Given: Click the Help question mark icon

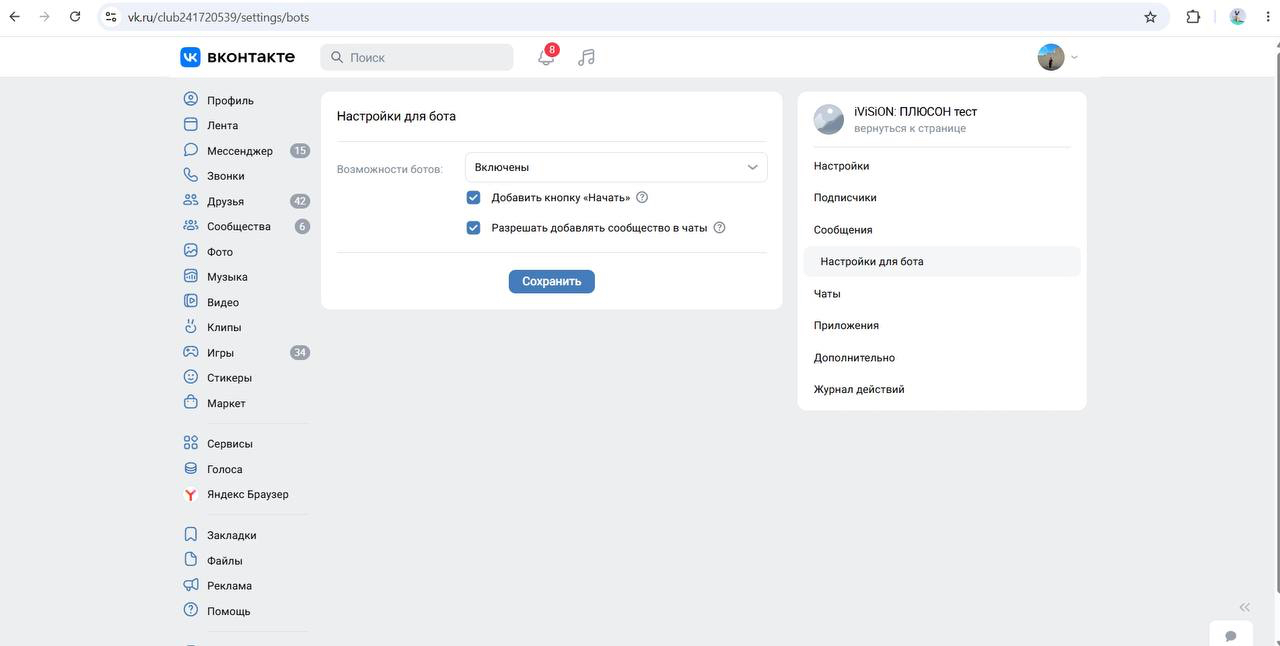Looking at the screenshot, I should (191, 610).
